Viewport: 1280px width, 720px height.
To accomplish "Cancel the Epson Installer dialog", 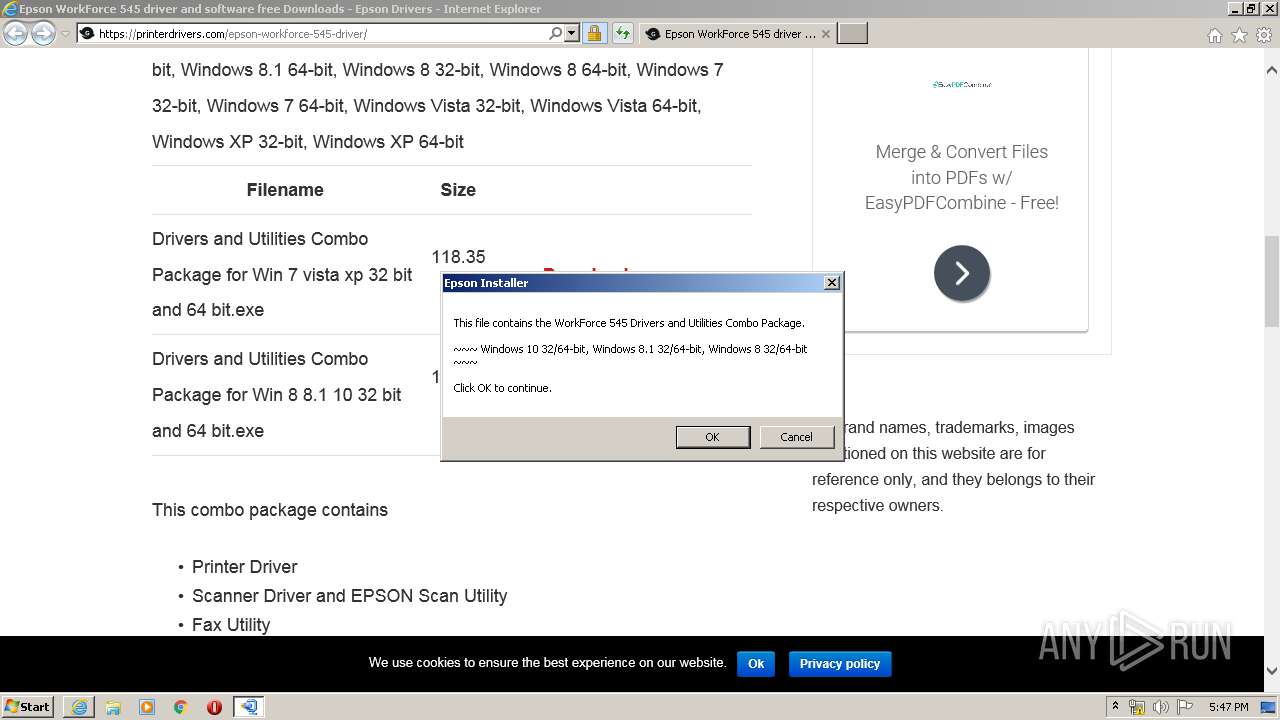I will pyautogui.click(x=796, y=437).
